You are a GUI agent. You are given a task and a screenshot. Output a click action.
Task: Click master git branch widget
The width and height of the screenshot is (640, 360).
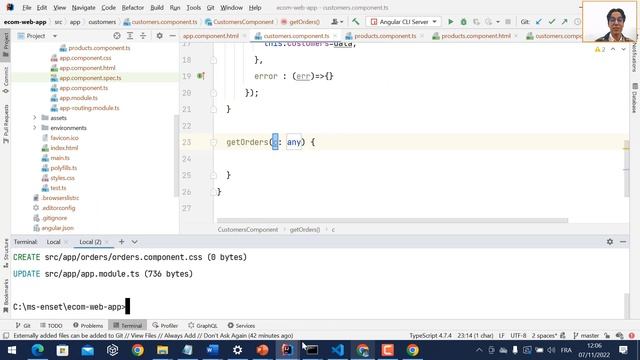pyautogui.click(x=586, y=336)
